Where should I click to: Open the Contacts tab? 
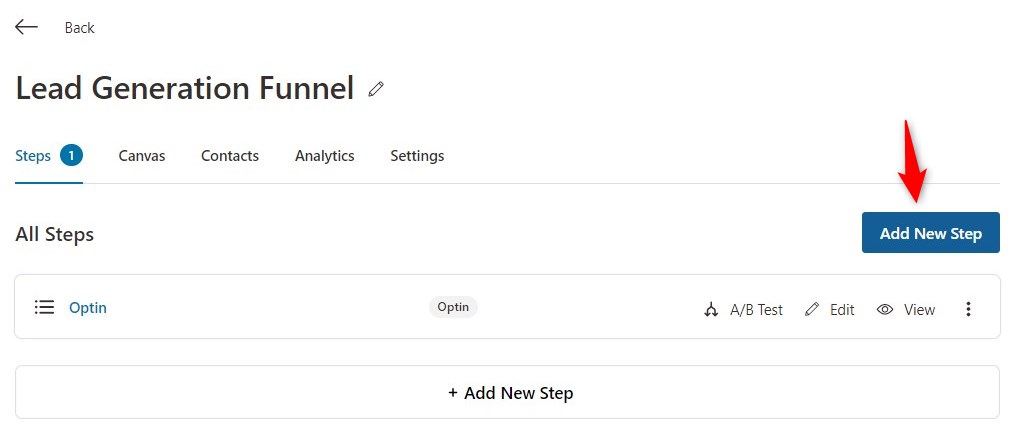tap(230, 156)
